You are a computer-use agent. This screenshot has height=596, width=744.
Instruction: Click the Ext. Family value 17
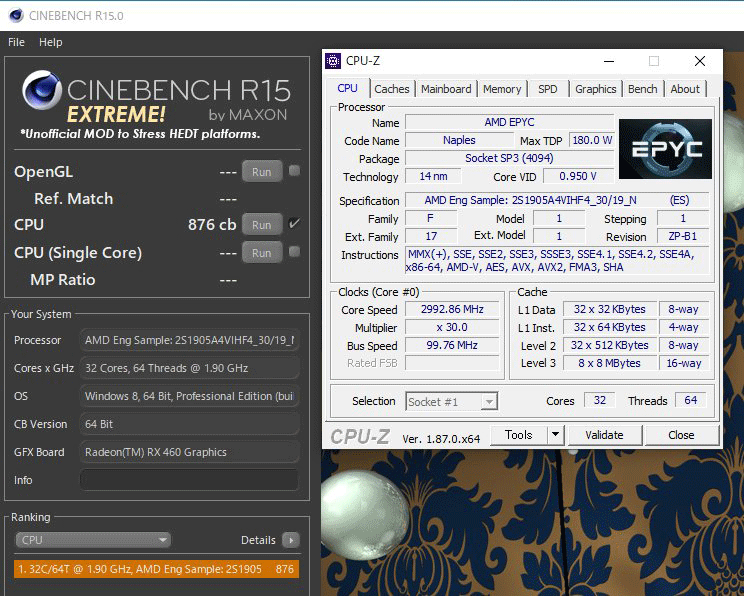(x=431, y=236)
